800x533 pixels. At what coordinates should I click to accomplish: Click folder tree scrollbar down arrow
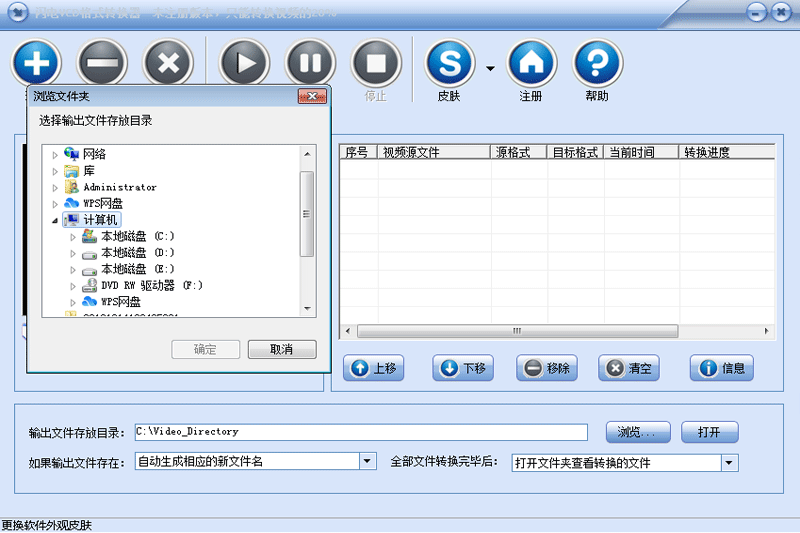tap(307, 309)
